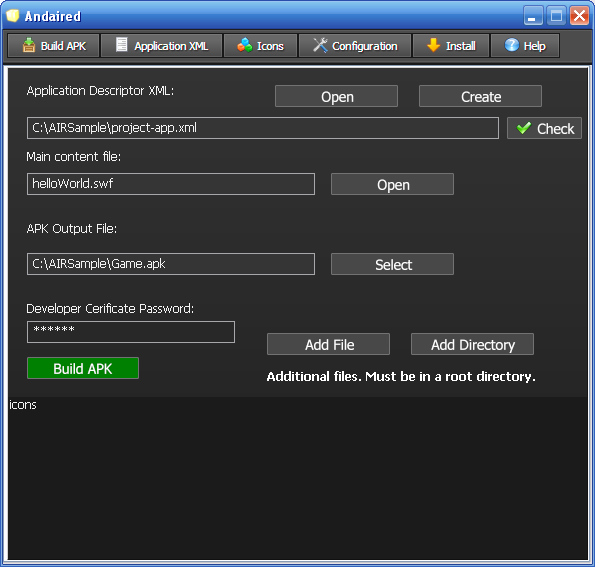595x567 pixels.
Task: Click the blue Help question mark icon
Action: 512,45
